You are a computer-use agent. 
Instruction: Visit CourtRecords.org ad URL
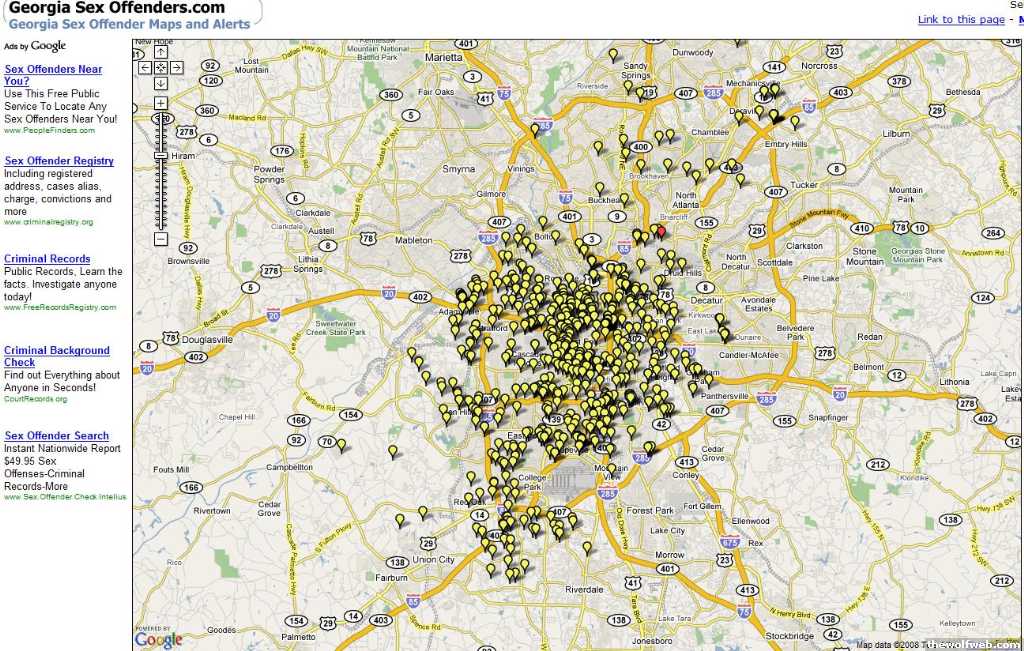[x=35, y=399]
